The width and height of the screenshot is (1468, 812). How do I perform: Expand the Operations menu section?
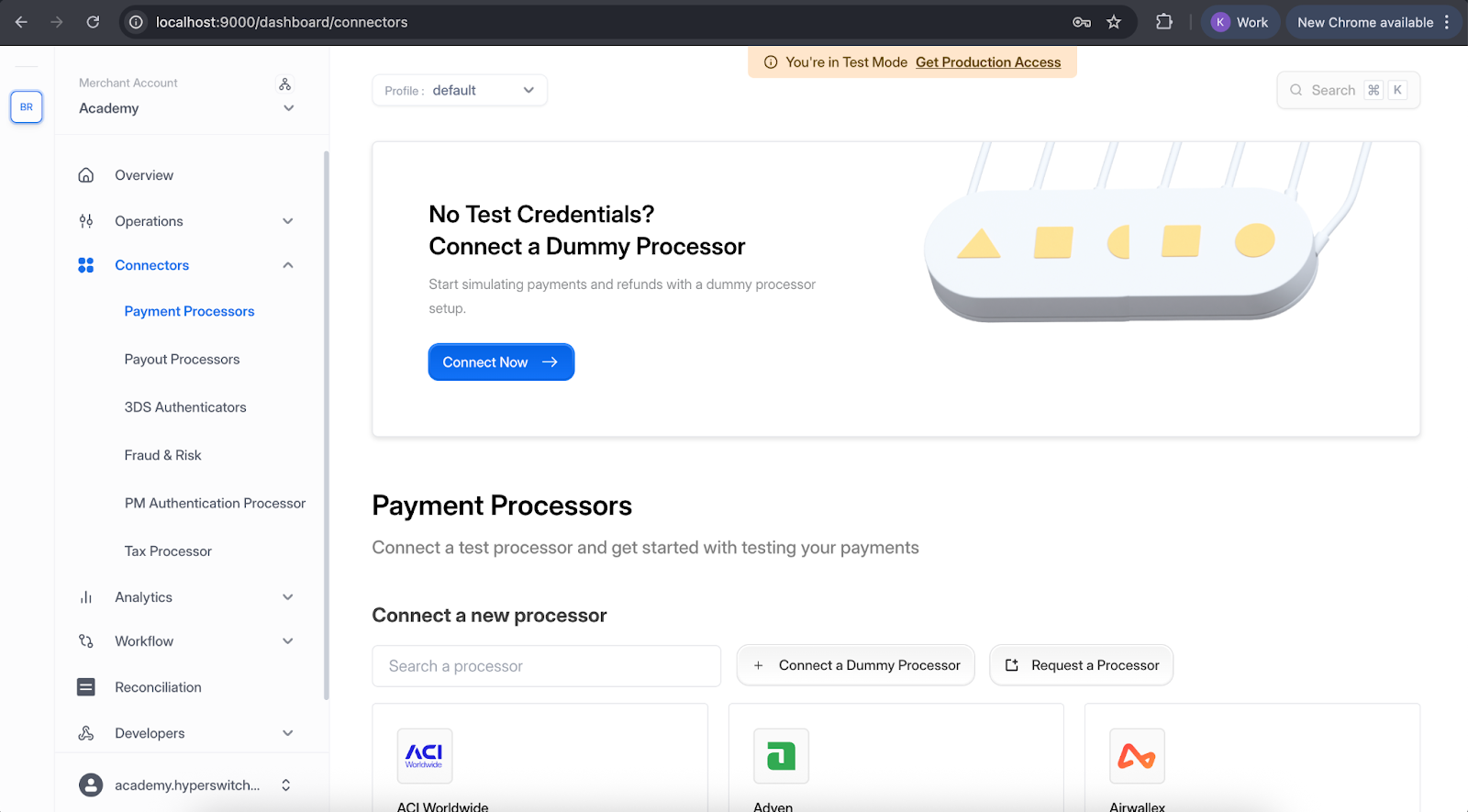[x=288, y=221]
